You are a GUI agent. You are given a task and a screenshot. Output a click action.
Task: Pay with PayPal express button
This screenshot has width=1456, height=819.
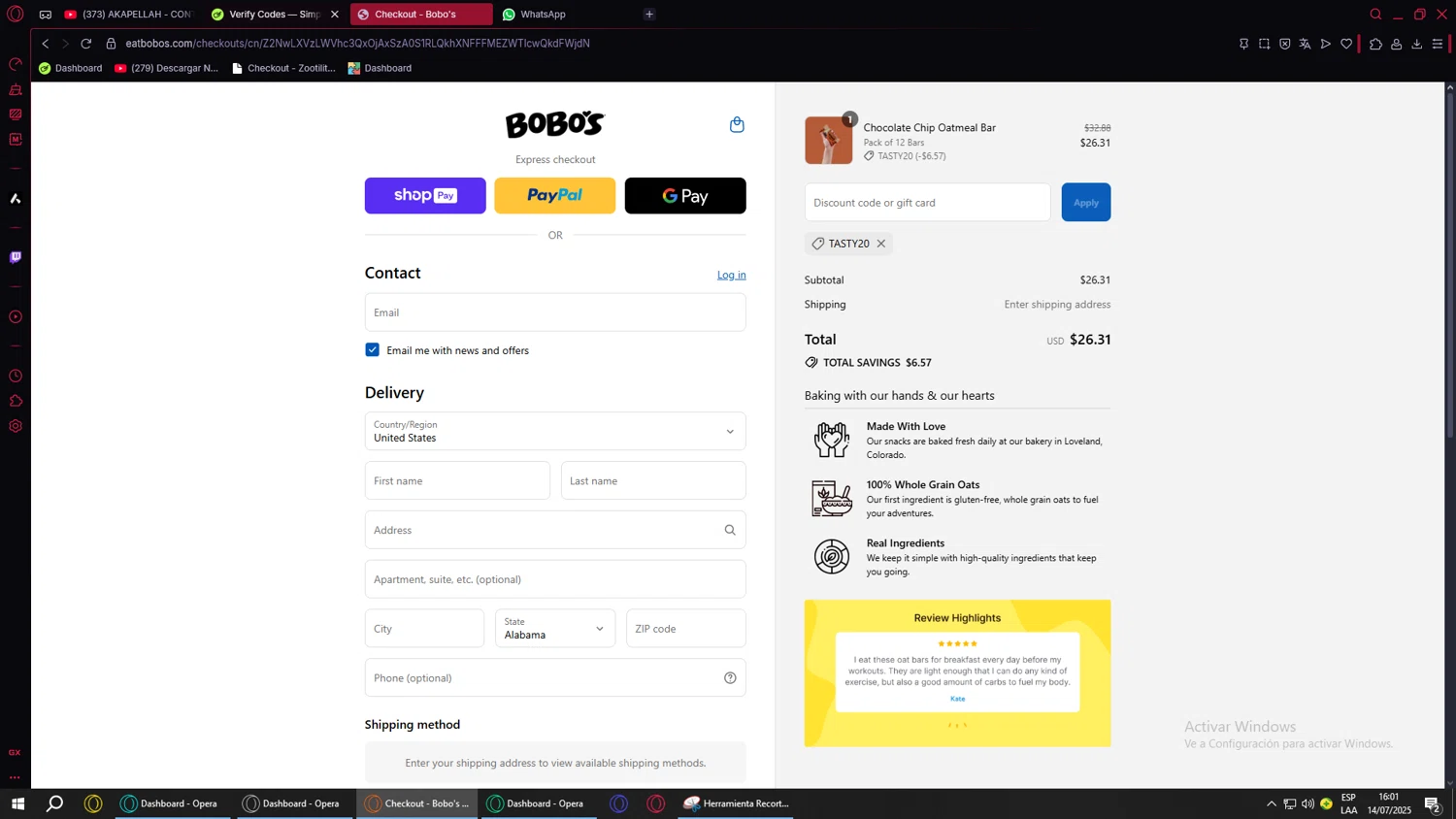[555, 196]
